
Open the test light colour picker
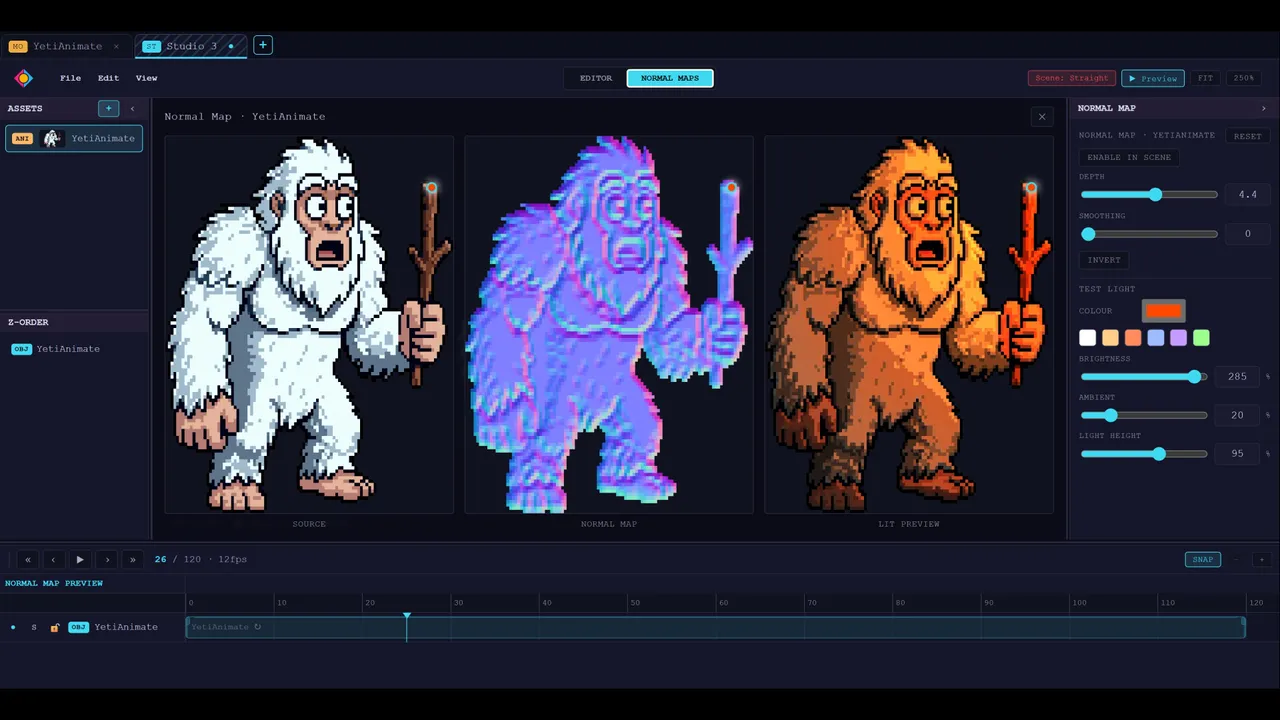click(x=1163, y=311)
